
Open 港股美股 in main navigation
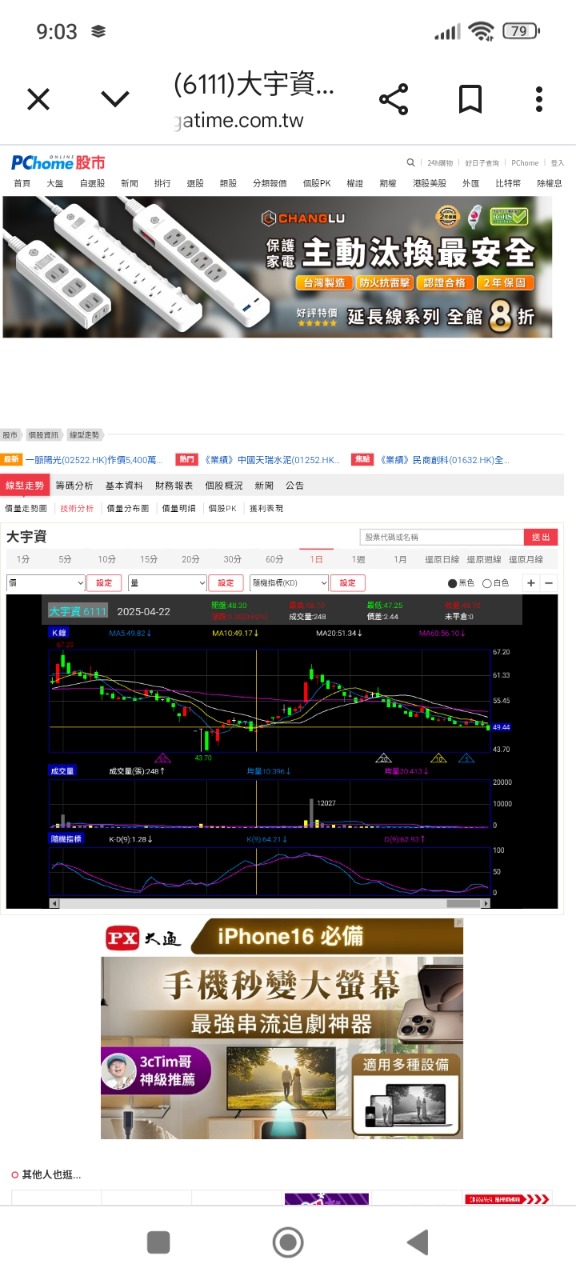pyautogui.click(x=429, y=183)
